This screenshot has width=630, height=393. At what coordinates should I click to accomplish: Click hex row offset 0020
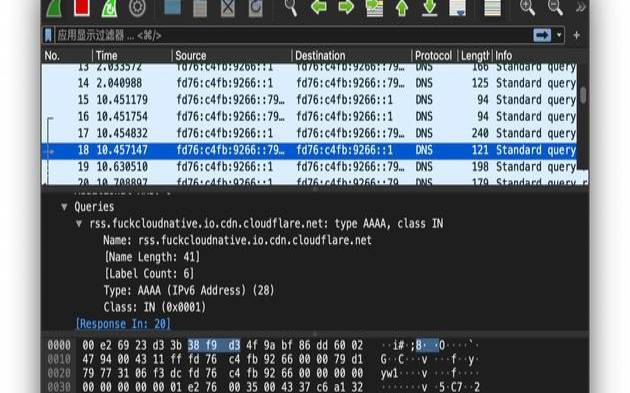(59, 373)
